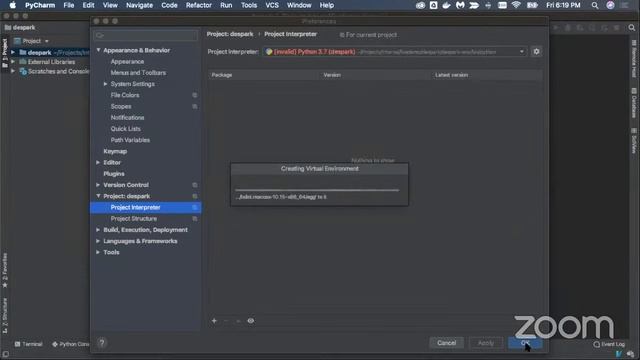Select Menus and Toolbars settings
This screenshot has width=640, height=360.
pyautogui.click(x=138, y=73)
